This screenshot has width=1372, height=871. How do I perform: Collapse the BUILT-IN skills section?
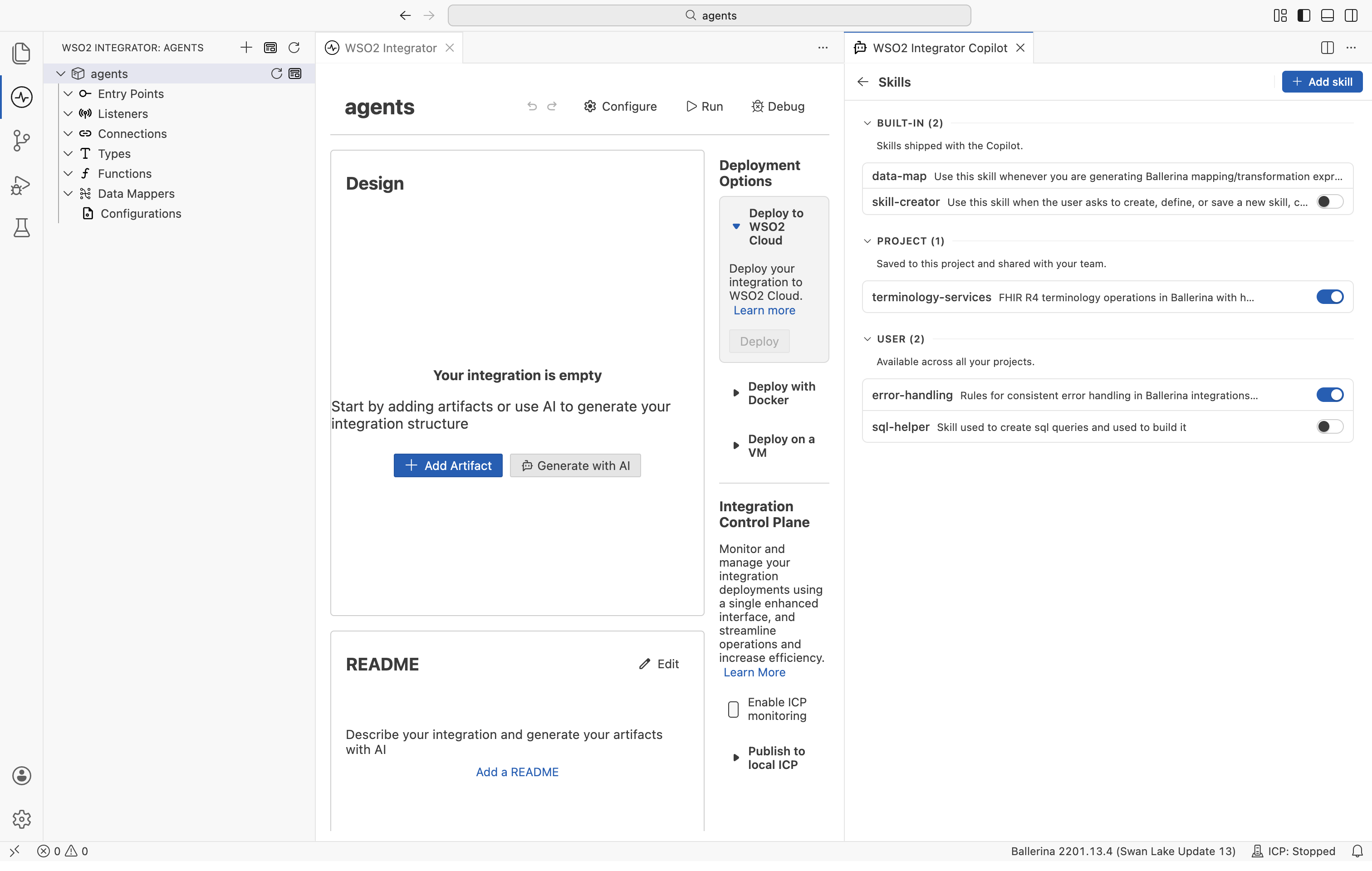click(867, 123)
